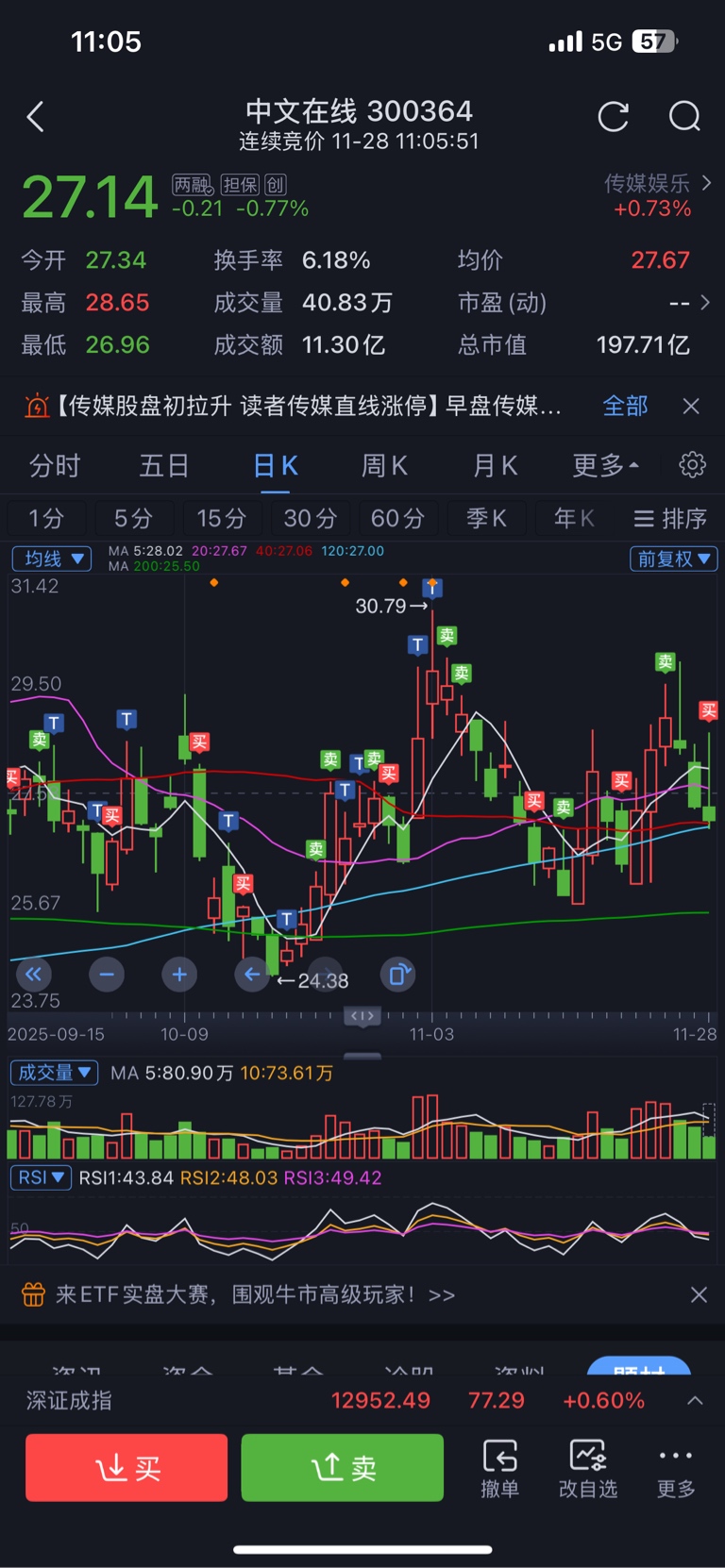The height and width of the screenshot is (1568, 725).
Task: Collapse the 更多 period menu
Action: point(605,465)
